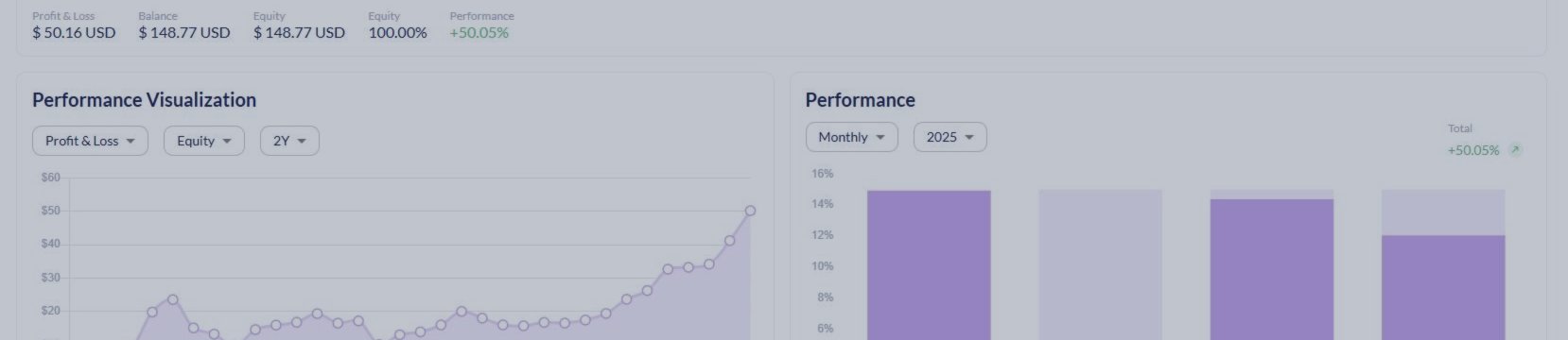Click the first purple bar in Performance chart
The width and height of the screenshot is (1568, 340).
pos(929,265)
